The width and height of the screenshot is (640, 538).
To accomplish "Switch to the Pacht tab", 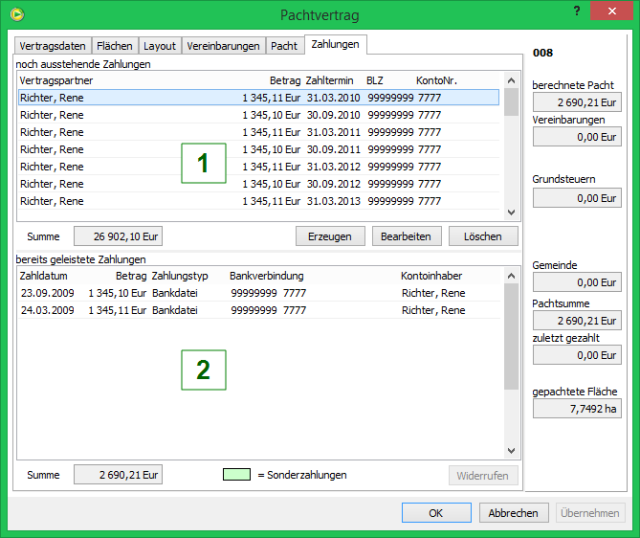I will click(x=284, y=46).
